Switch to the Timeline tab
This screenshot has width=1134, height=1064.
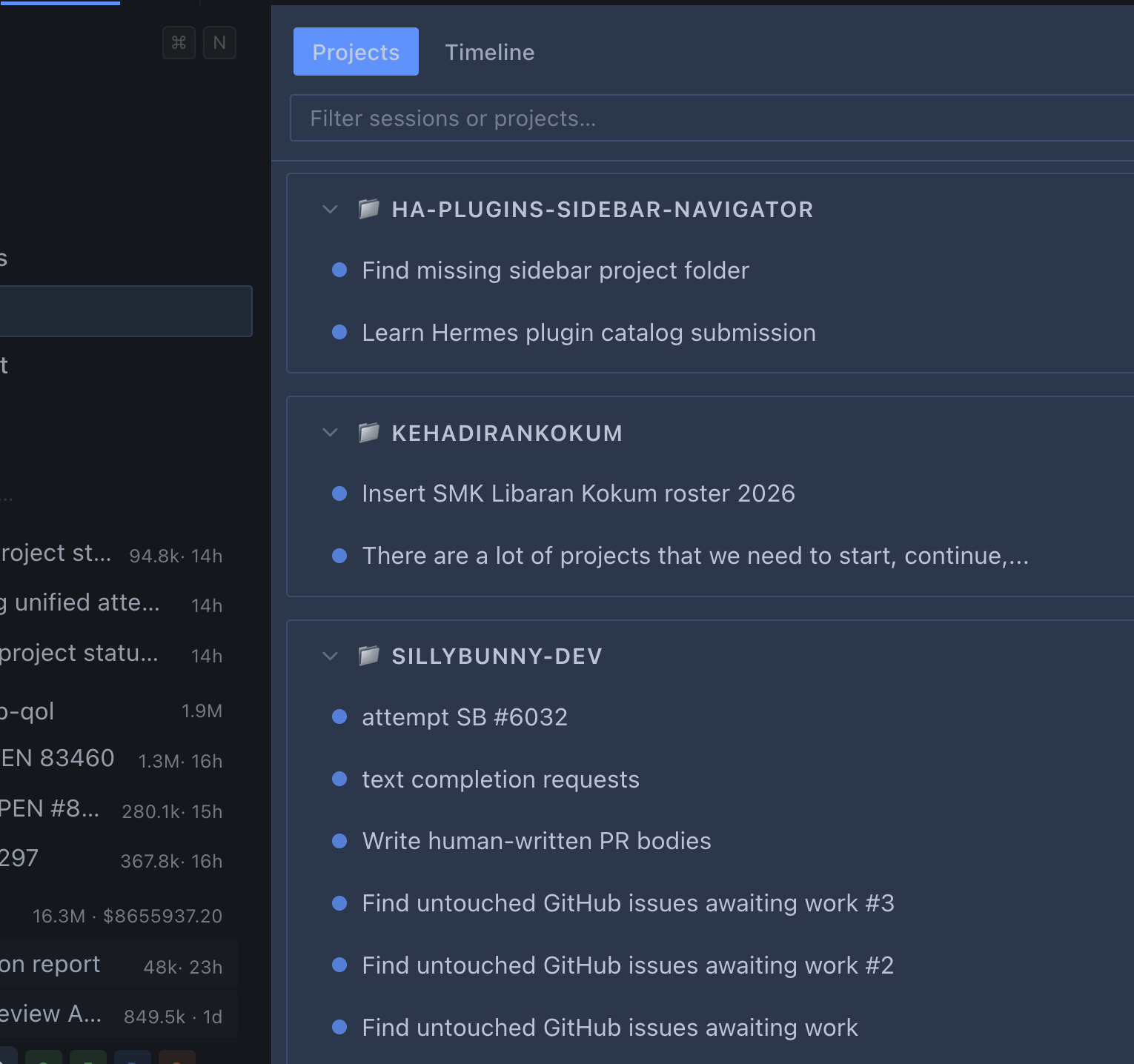click(x=489, y=52)
